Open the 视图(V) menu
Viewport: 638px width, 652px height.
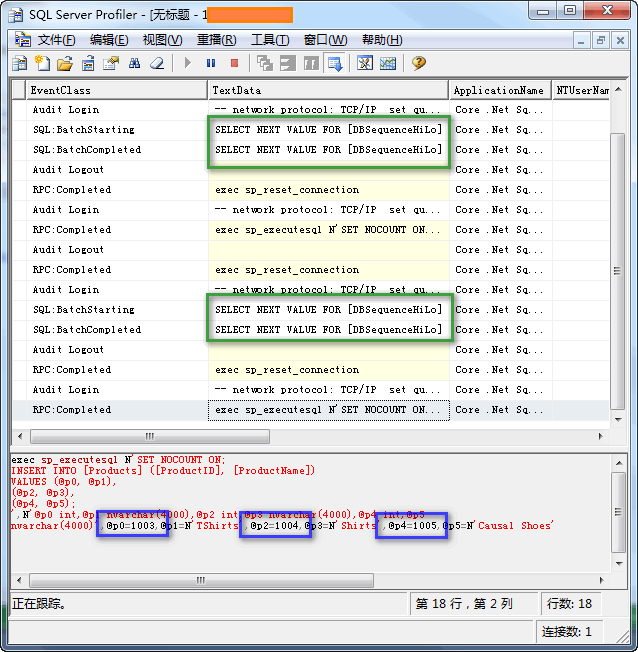(163, 40)
